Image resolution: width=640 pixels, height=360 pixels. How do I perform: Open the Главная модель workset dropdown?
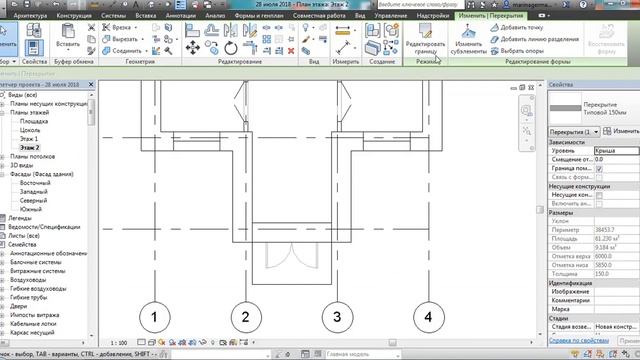pyautogui.click(x=362, y=354)
